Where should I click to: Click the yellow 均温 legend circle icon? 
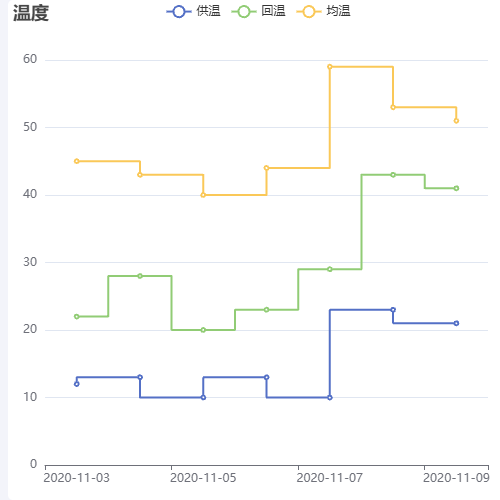point(309,12)
